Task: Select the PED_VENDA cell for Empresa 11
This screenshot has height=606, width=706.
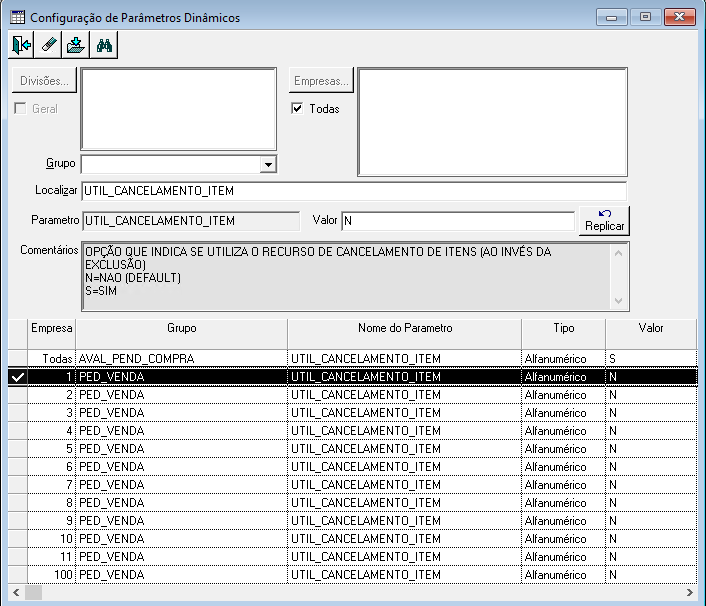Action: [x=181, y=557]
